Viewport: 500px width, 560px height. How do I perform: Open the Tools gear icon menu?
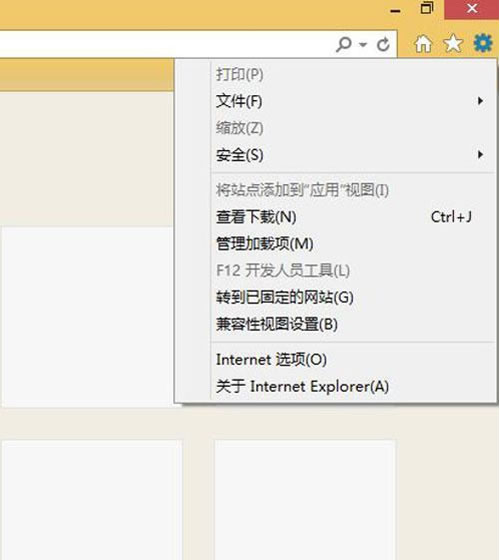(483, 43)
